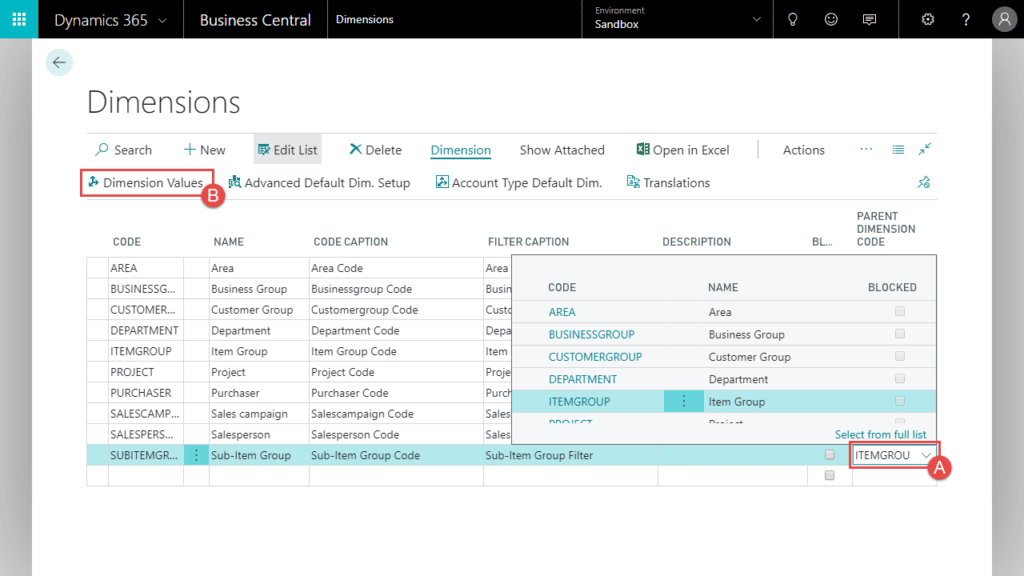Click the question mark help icon
Viewport: 1024px width, 576px height.
click(x=965, y=19)
